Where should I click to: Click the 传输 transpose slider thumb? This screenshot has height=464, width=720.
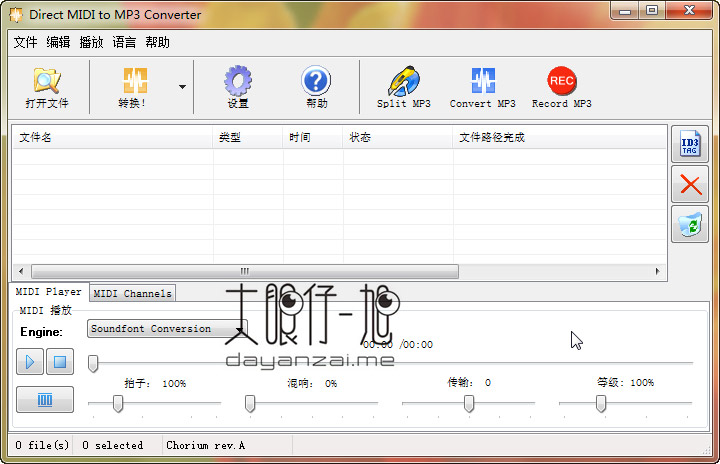point(469,403)
